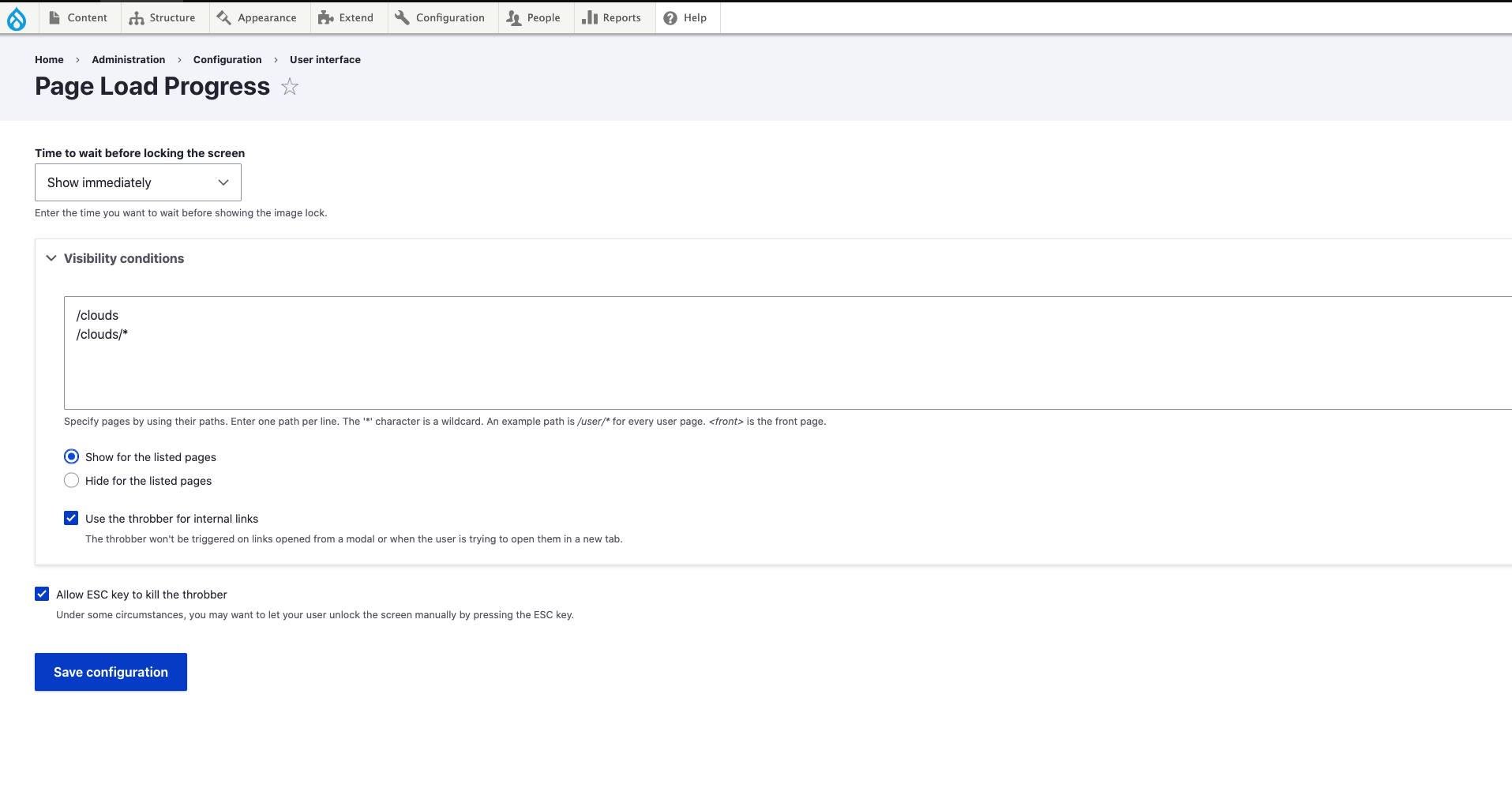The height and width of the screenshot is (788, 1512).
Task: Select the Structure icon in toolbar
Action: (x=135, y=17)
